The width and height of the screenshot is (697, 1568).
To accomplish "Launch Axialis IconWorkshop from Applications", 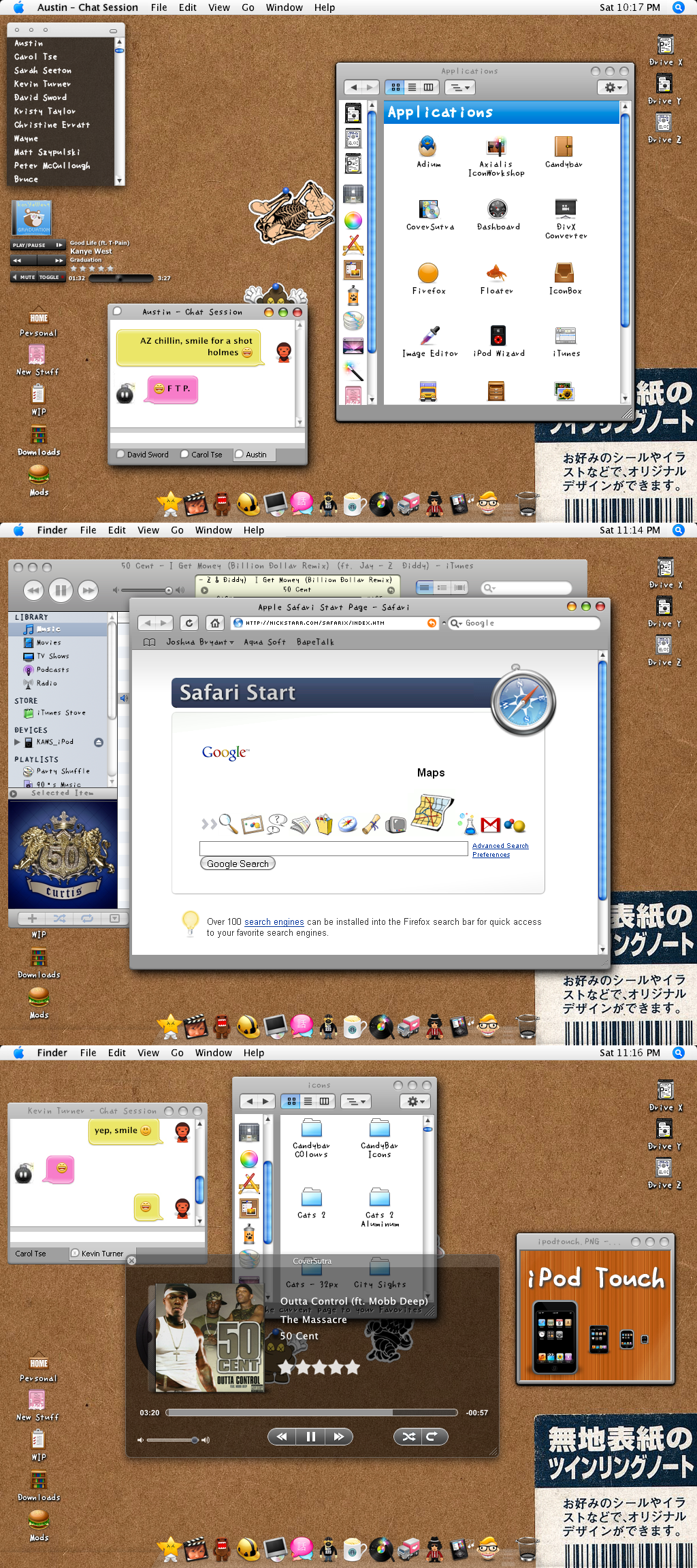I will click(496, 147).
